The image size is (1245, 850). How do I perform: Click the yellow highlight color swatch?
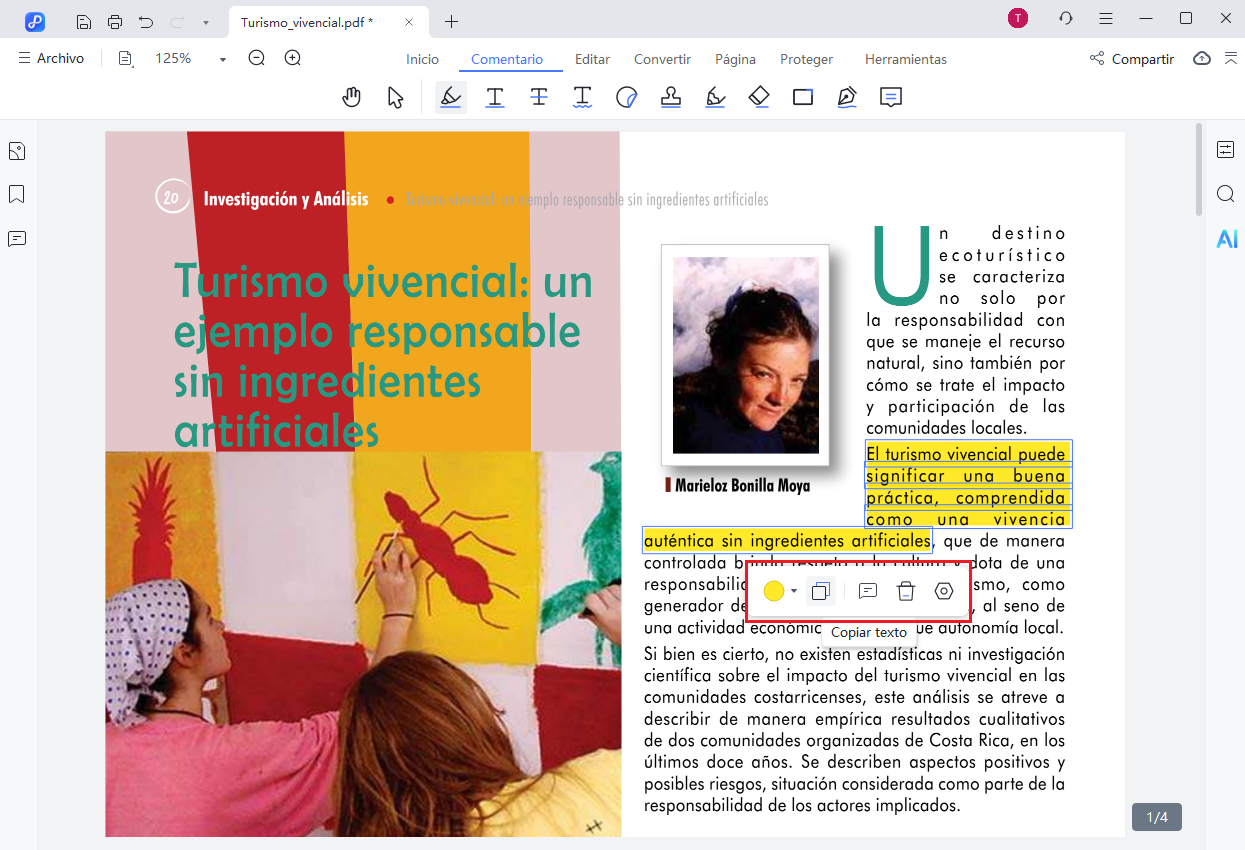(x=773, y=592)
